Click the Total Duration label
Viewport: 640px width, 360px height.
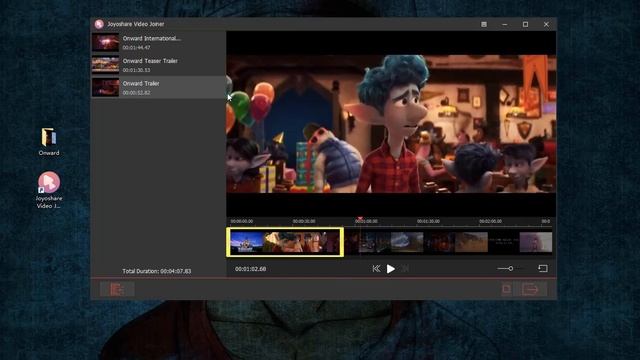point(157,271)
